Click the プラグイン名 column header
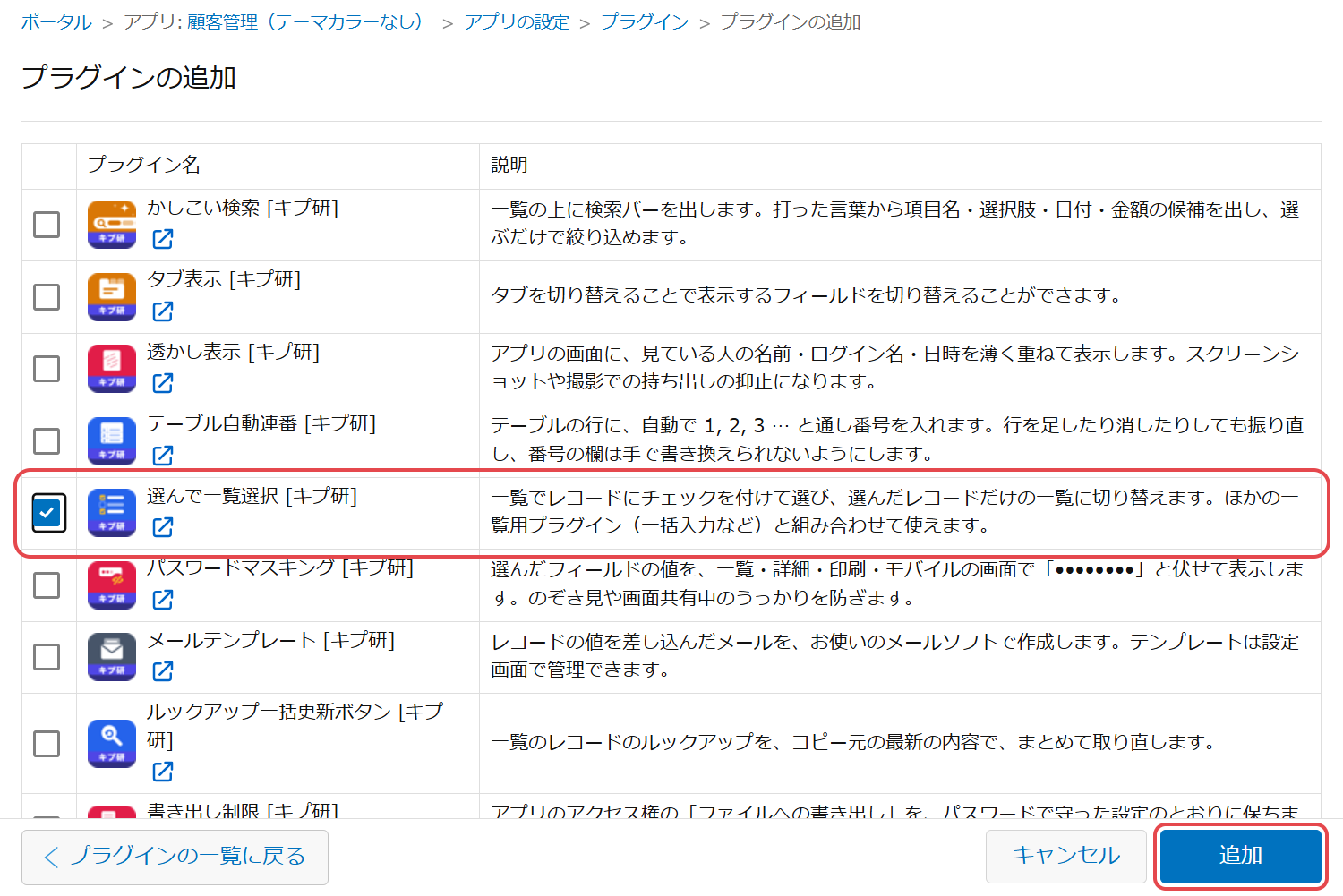 (144, 165)
